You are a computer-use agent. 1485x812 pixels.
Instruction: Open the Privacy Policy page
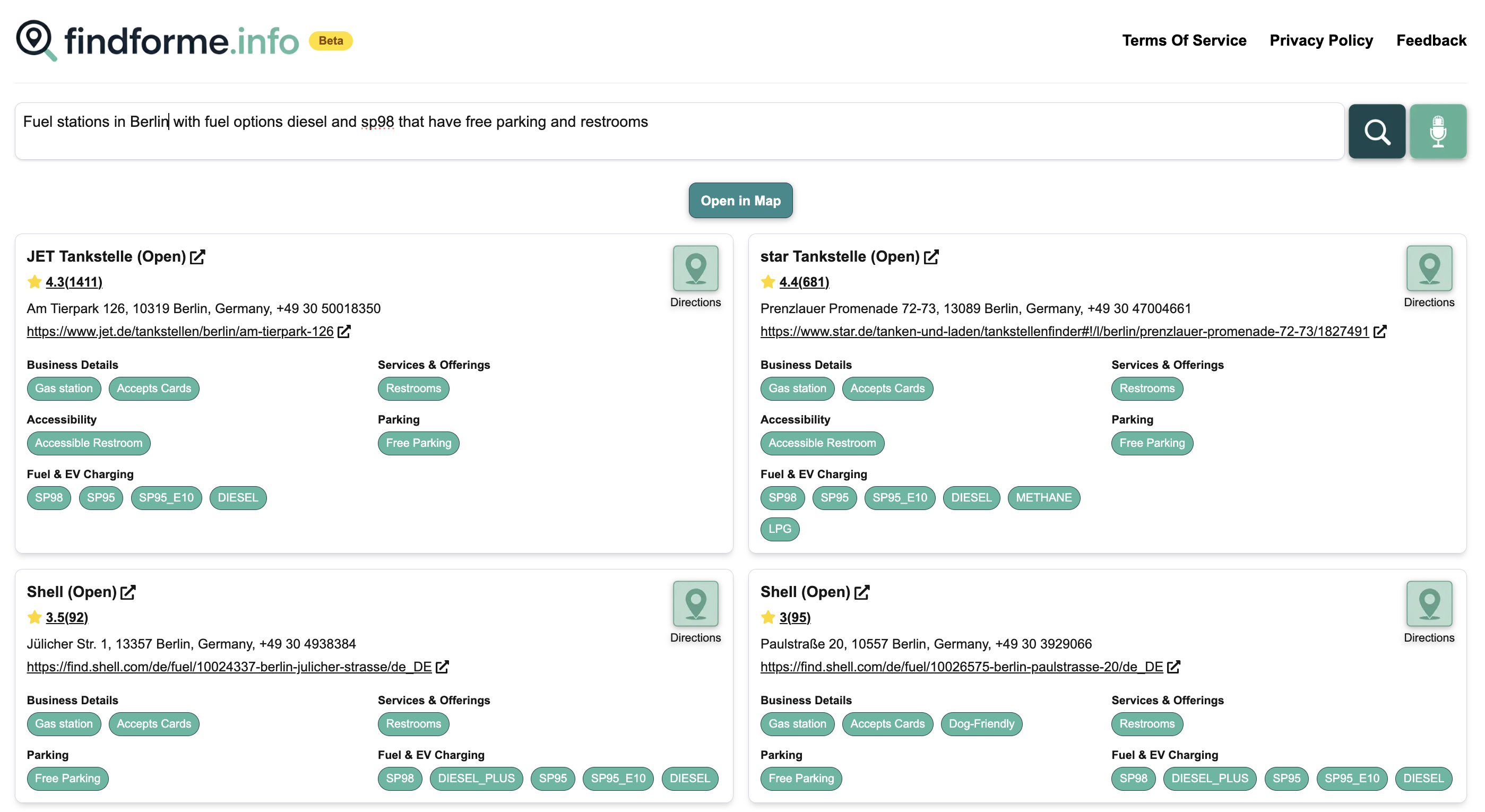[1320, 40]
